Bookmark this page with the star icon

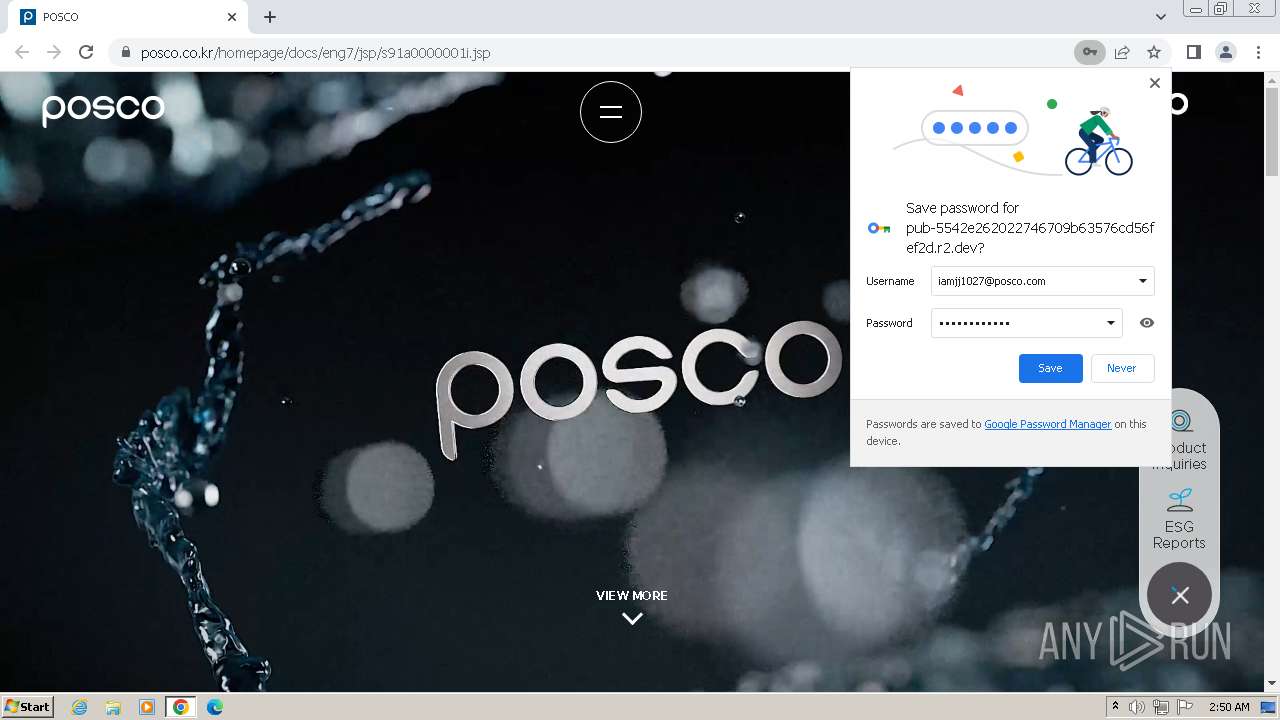coord(1154,52)
